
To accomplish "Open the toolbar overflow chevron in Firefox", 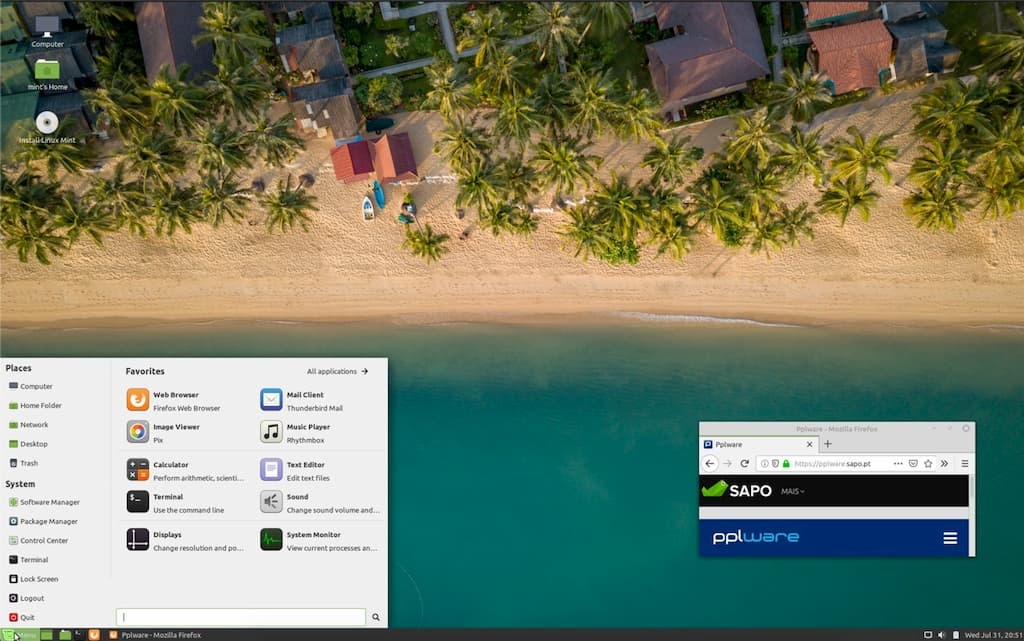I will click(x=944, y=462).
